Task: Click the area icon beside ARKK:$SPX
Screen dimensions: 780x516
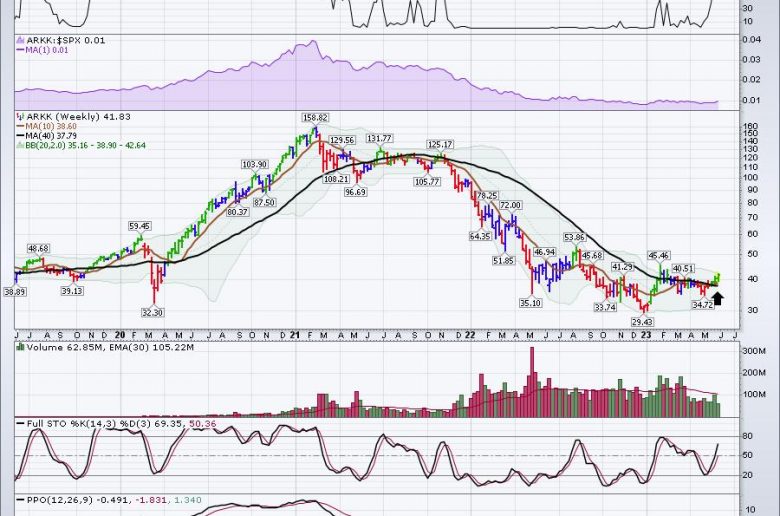Action: click(x=20, y=40)
